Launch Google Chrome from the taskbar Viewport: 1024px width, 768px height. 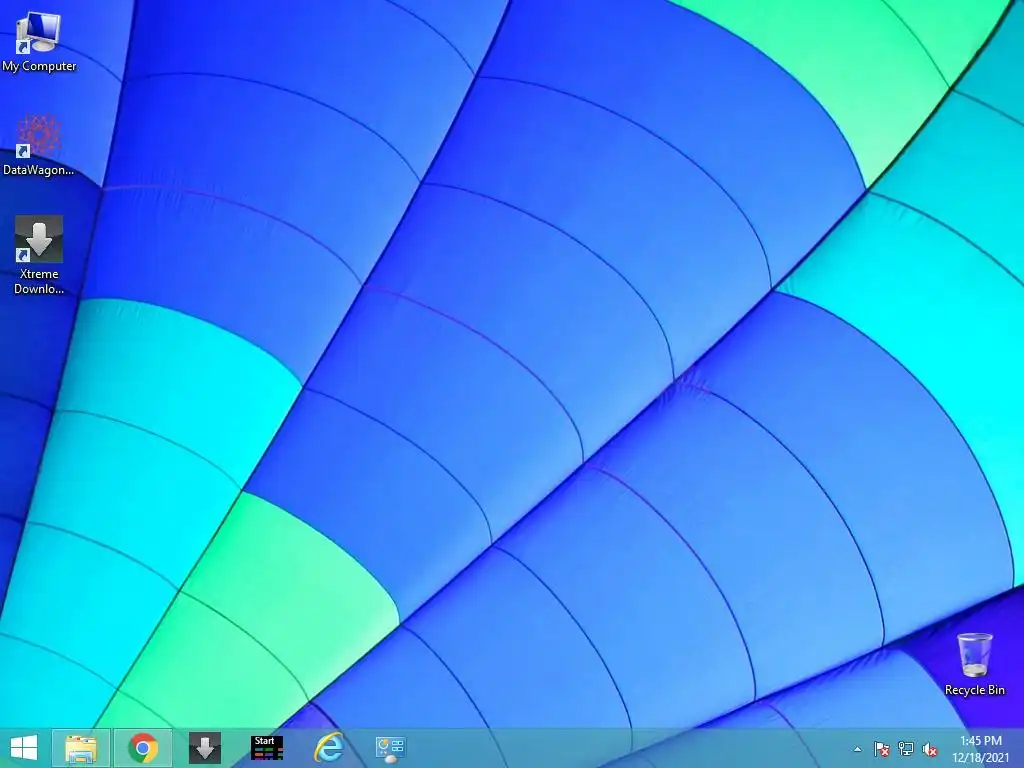pyautogui.click(x=143, y=748)
